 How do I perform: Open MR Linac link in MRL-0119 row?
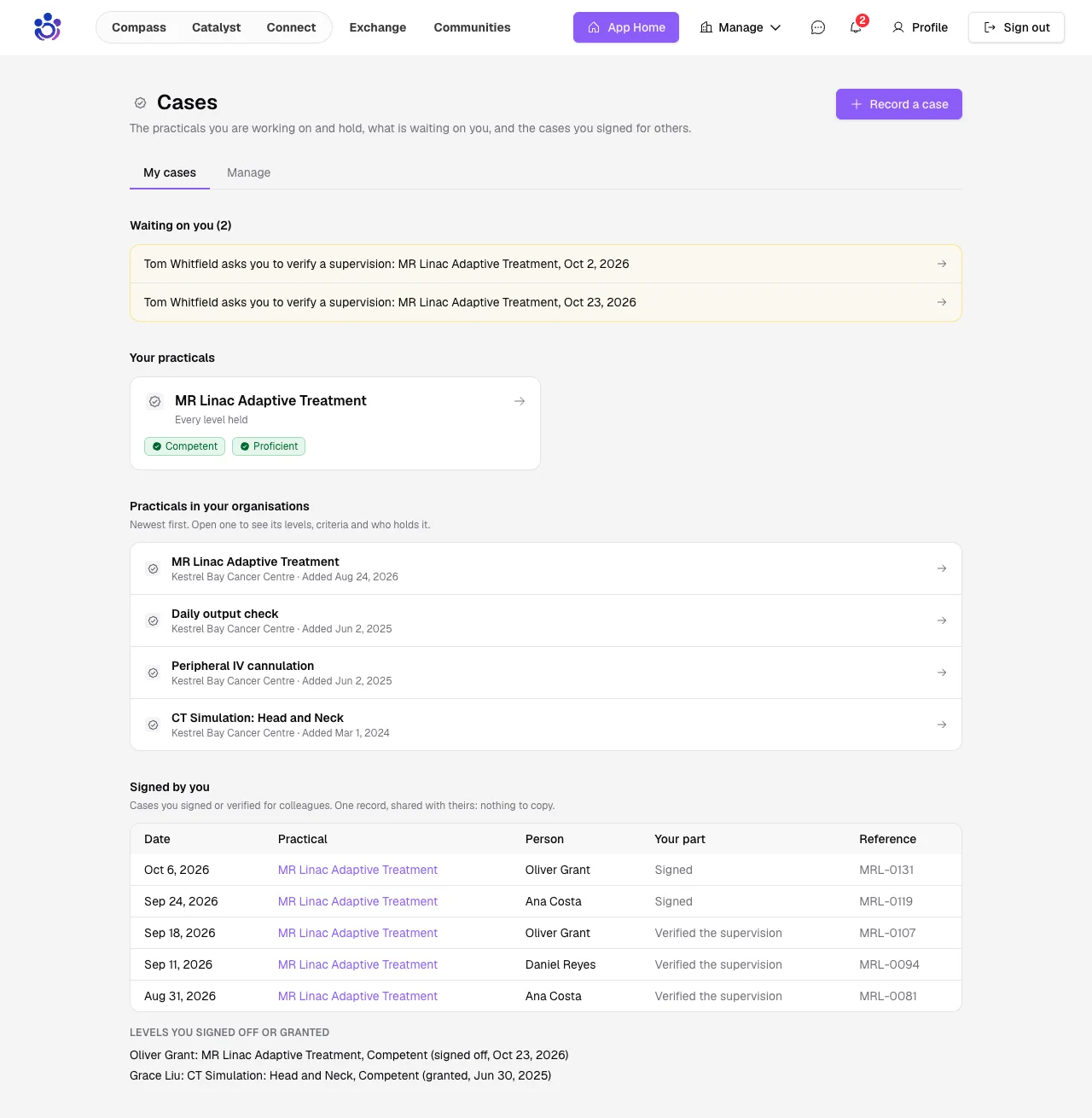pos(357,901)
